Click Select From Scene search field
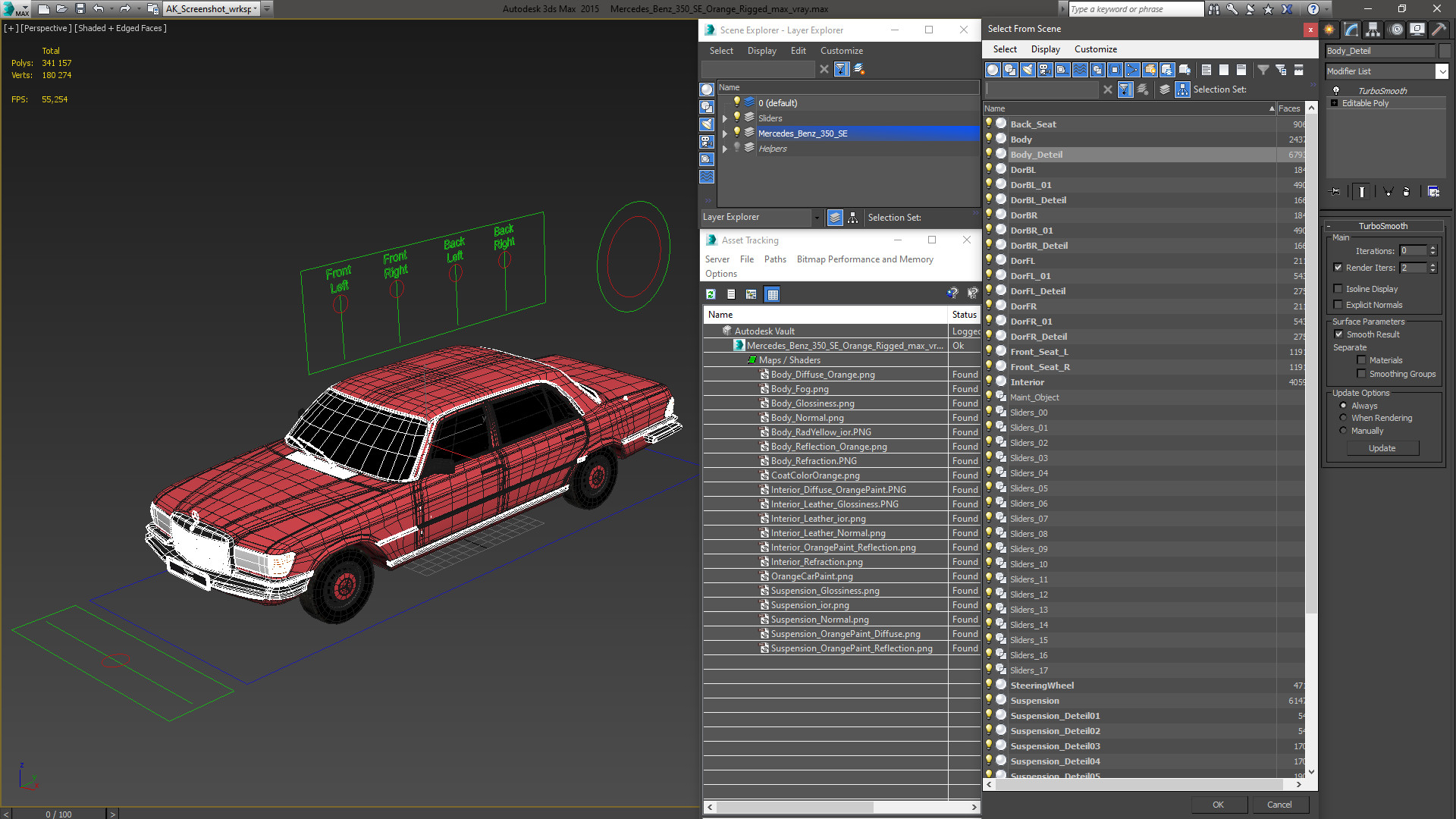The height and width of the screenshot is (819, 1456). click(1041, 89)
